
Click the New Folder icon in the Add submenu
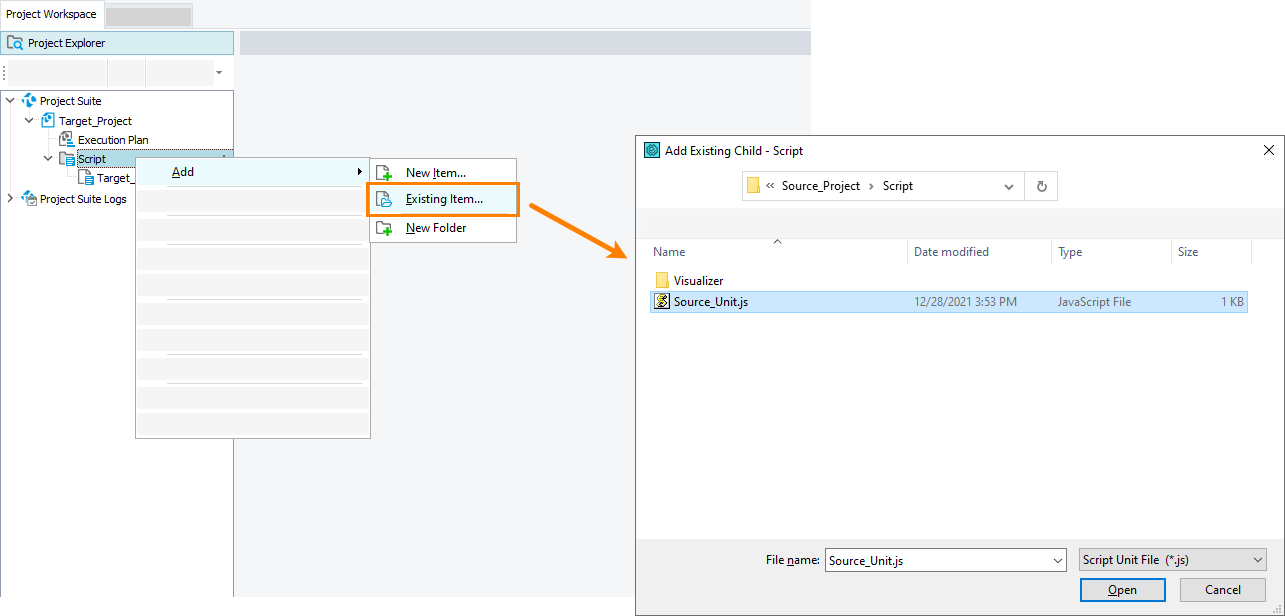coord(385,227)
